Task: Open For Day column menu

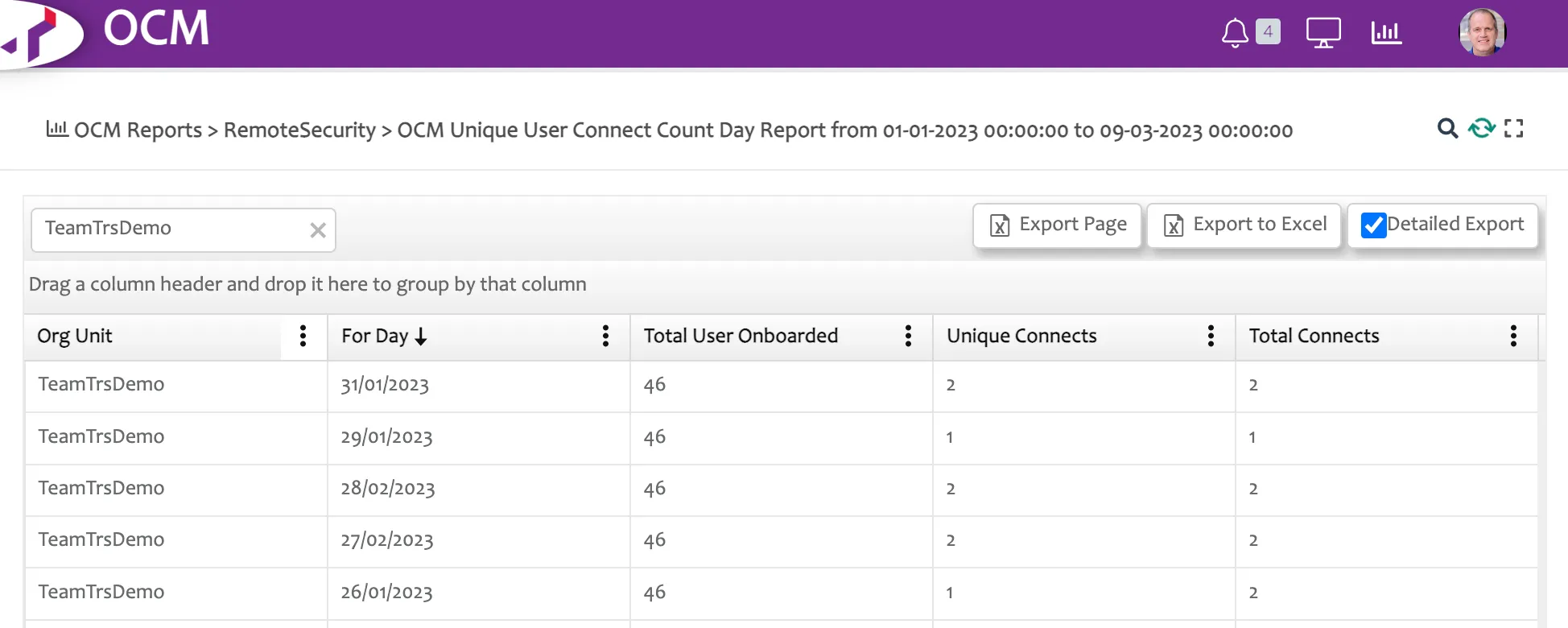Action: coord(605,336)
